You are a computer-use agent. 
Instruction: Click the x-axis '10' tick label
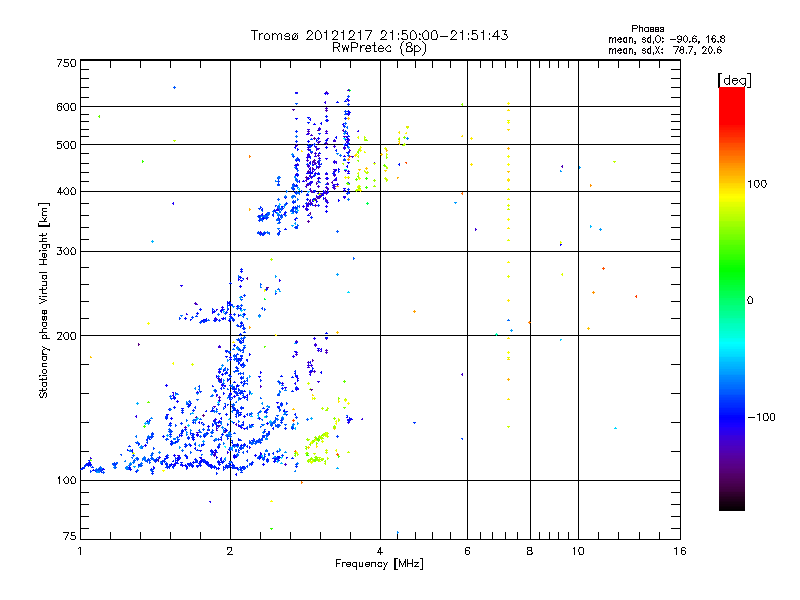(578, 551)
